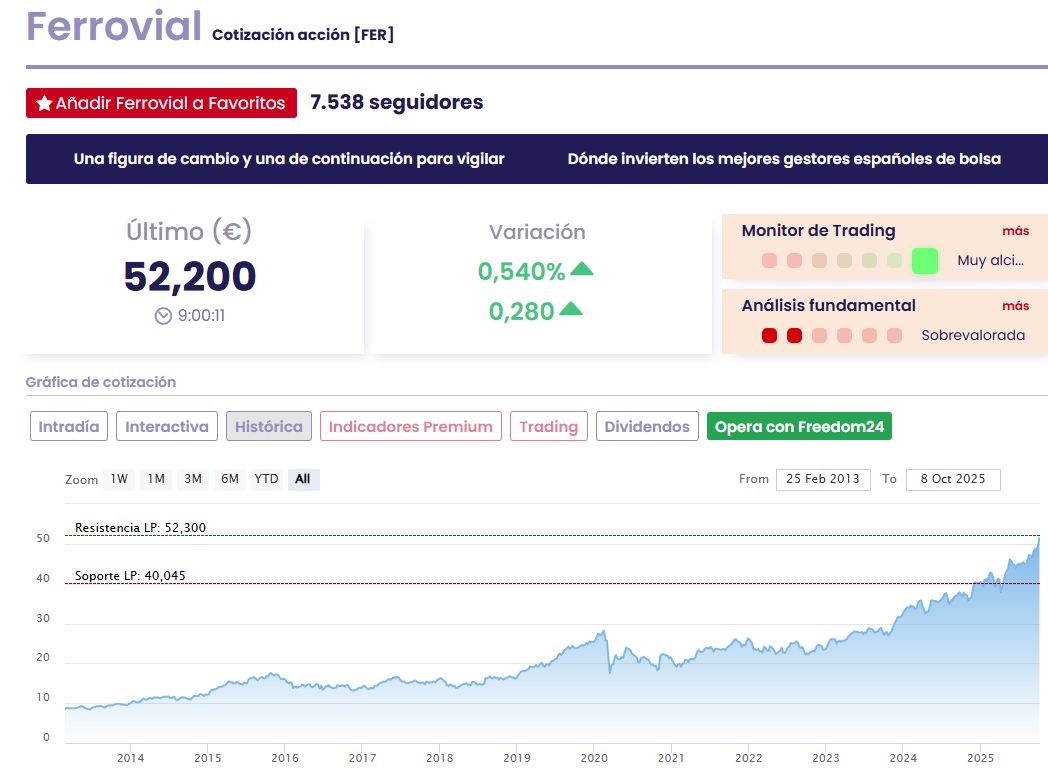Screen dimensions: 1048x778
Task: Click Opera con Freedom24 button
Action: tap(799, 426)
